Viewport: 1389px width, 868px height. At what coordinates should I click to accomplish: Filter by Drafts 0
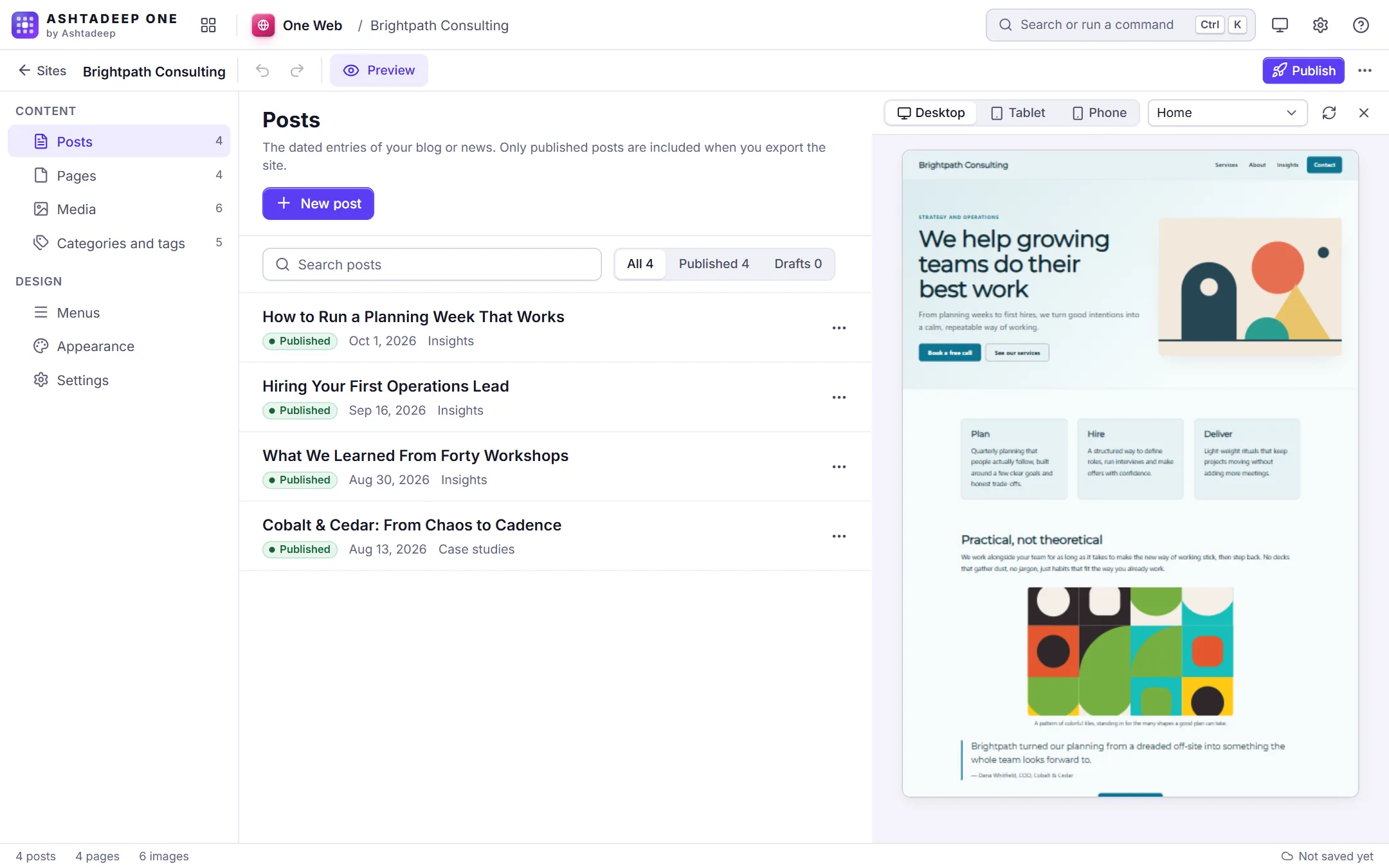(798, 264)
